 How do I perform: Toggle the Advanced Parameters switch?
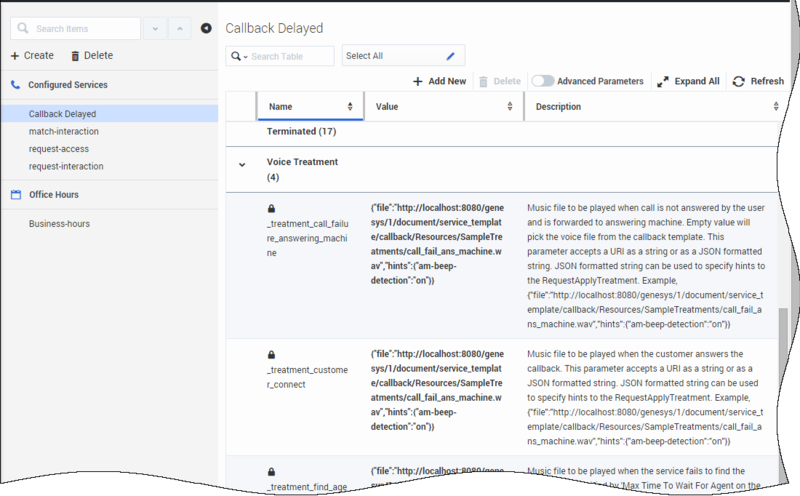542,81
